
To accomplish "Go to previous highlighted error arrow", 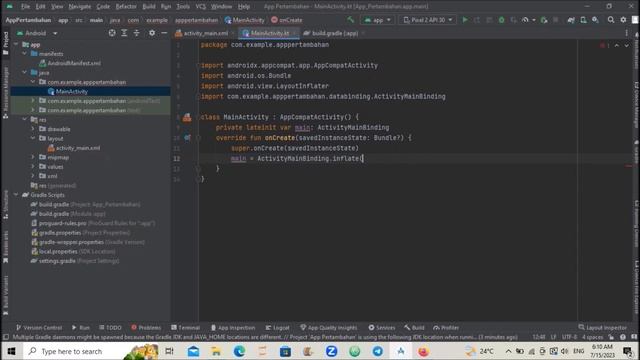I will point(616,45).
